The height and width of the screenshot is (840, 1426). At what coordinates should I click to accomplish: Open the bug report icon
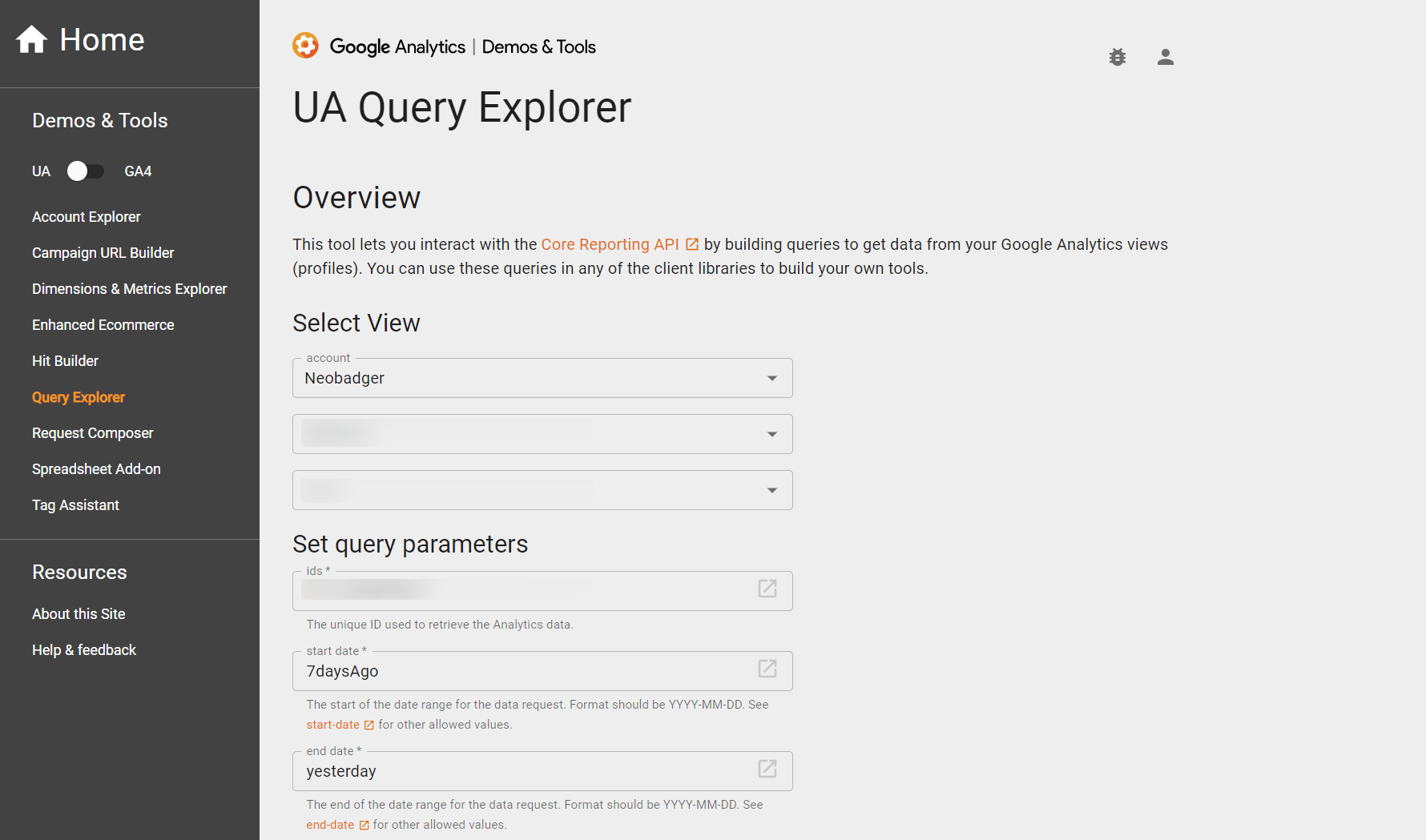pyautogui.click(x=1117, y=57)
